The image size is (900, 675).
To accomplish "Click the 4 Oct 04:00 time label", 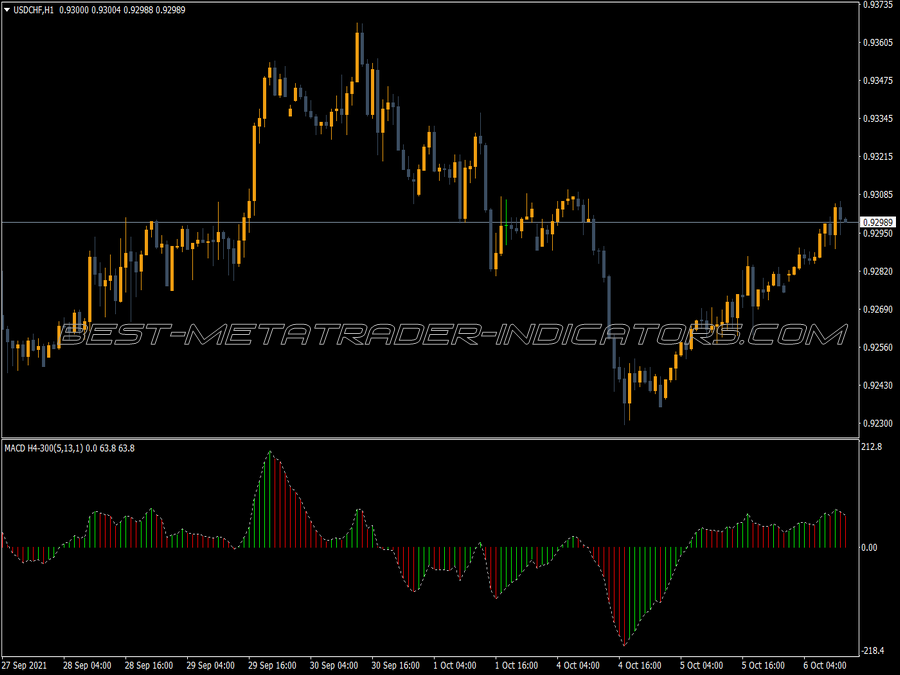I will (578, 665).
